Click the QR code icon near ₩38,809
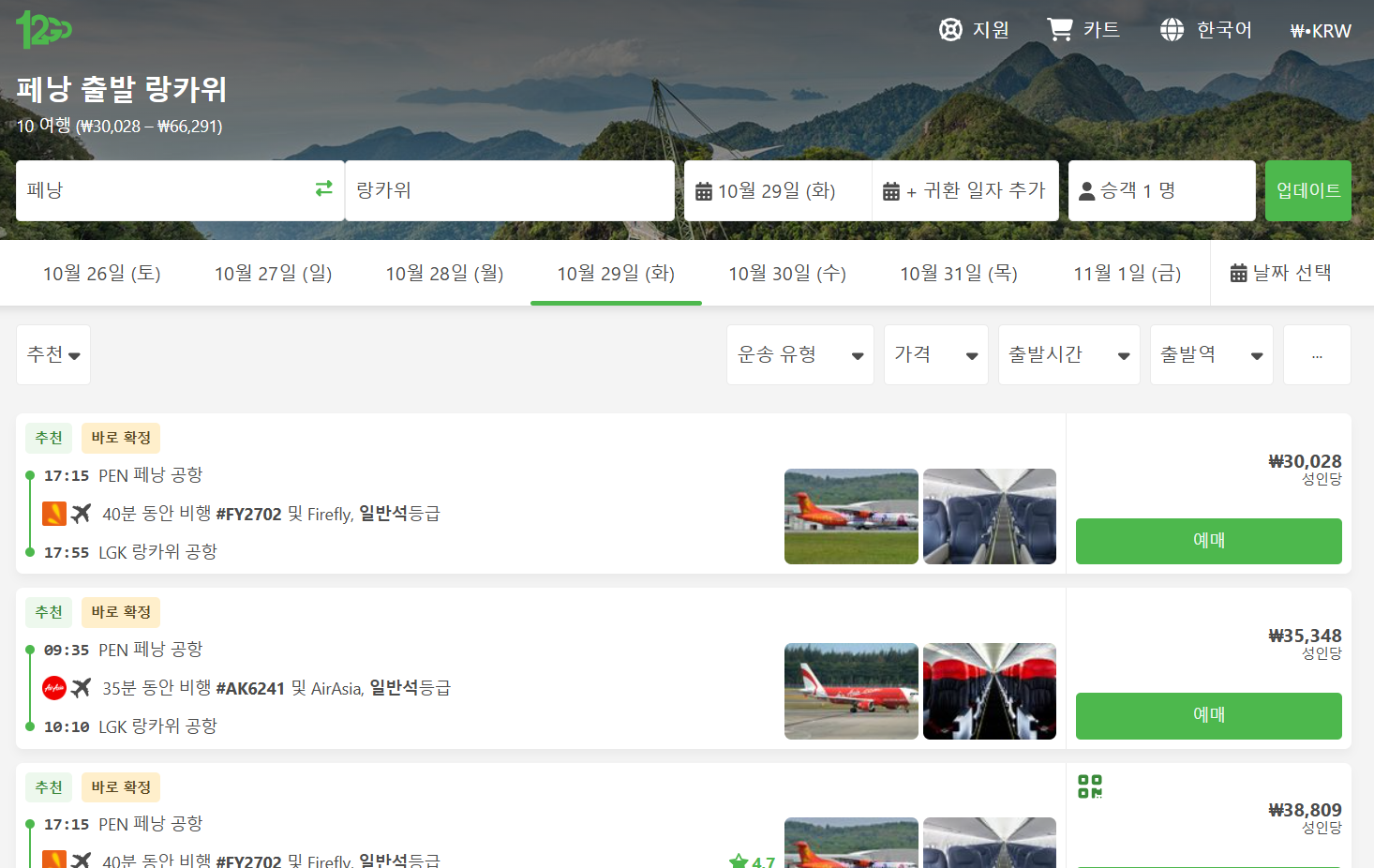The height and width of the screenshot is (868, 1374). (1090, 786)
